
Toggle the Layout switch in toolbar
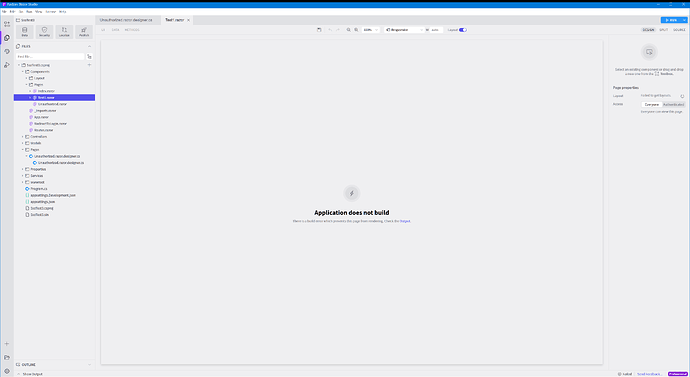463,30
